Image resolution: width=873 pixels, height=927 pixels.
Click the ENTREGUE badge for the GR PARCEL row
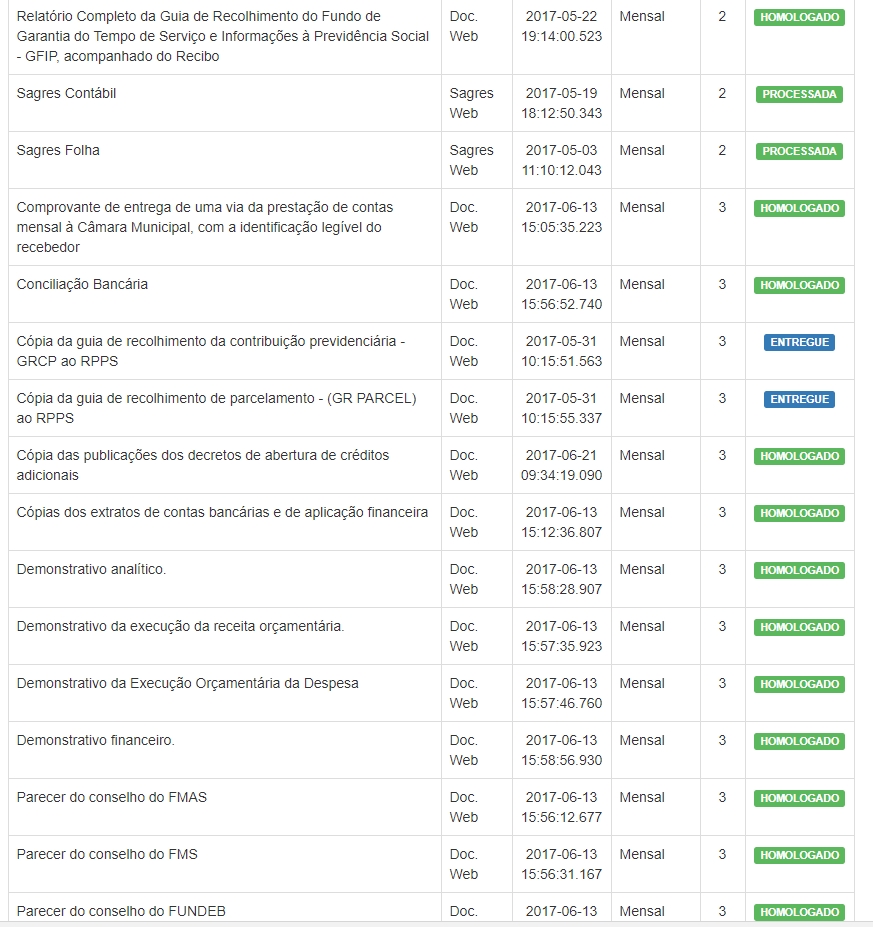click(x=799, y=399)
